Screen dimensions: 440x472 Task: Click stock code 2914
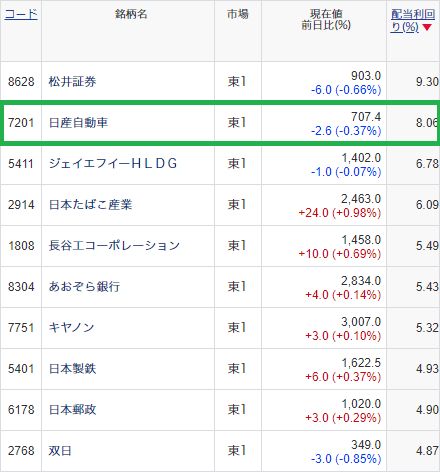click(21, 205)
